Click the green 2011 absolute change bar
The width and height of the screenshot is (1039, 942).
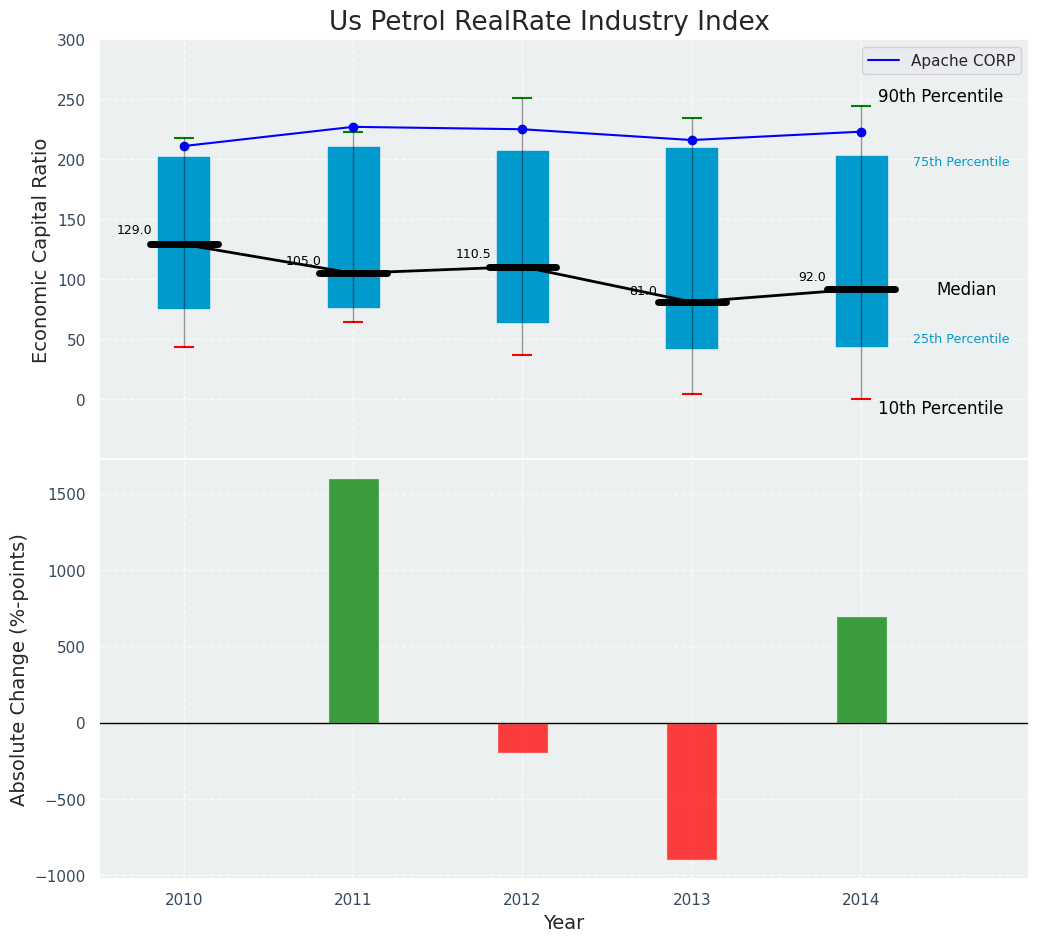click(353, 600)
